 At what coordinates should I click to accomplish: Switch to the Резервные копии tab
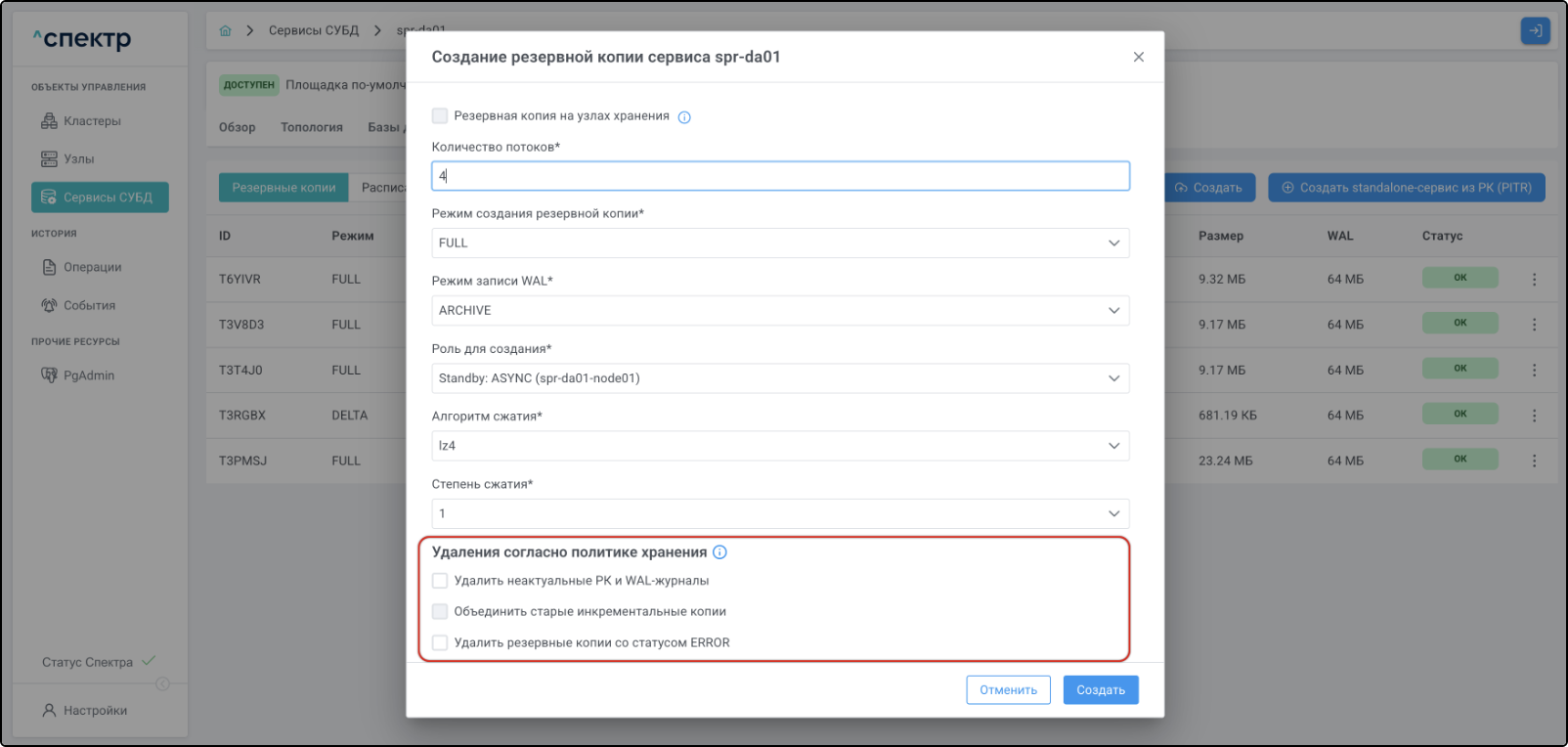pos(283,188)
